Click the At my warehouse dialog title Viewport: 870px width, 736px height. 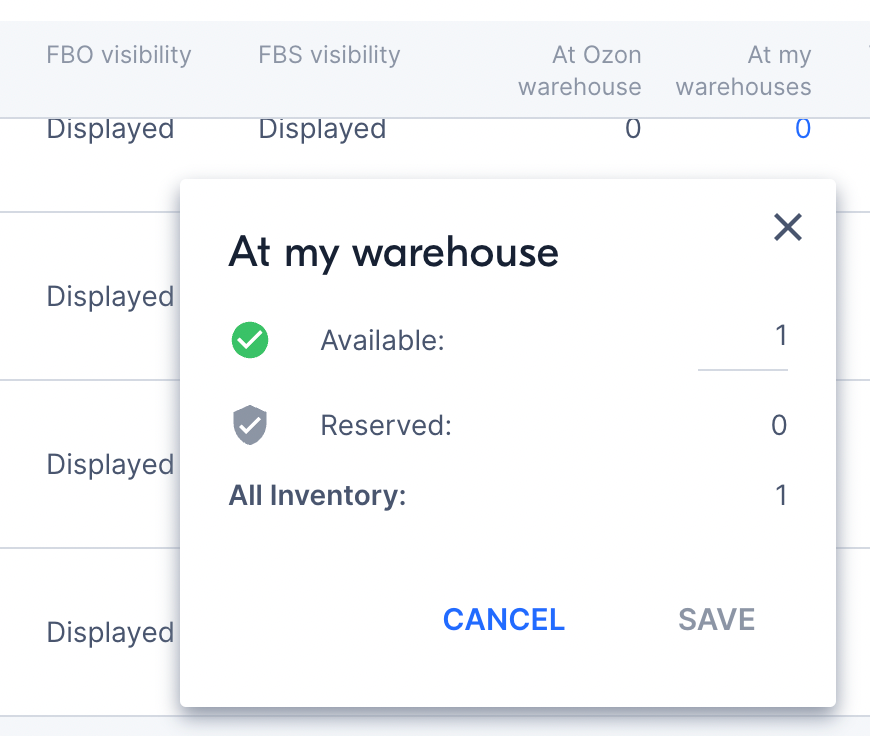tap(393, 252)
